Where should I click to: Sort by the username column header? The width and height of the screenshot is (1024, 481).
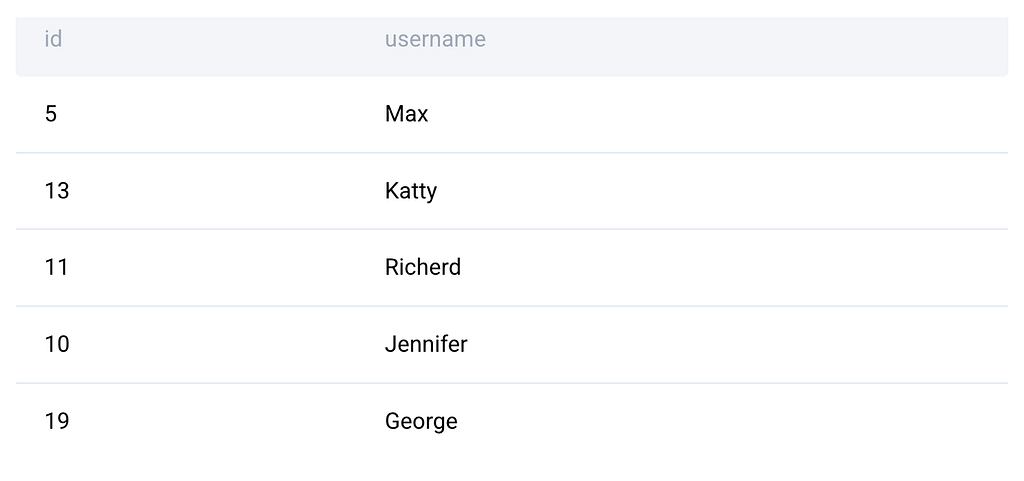(x=435, y=39)
